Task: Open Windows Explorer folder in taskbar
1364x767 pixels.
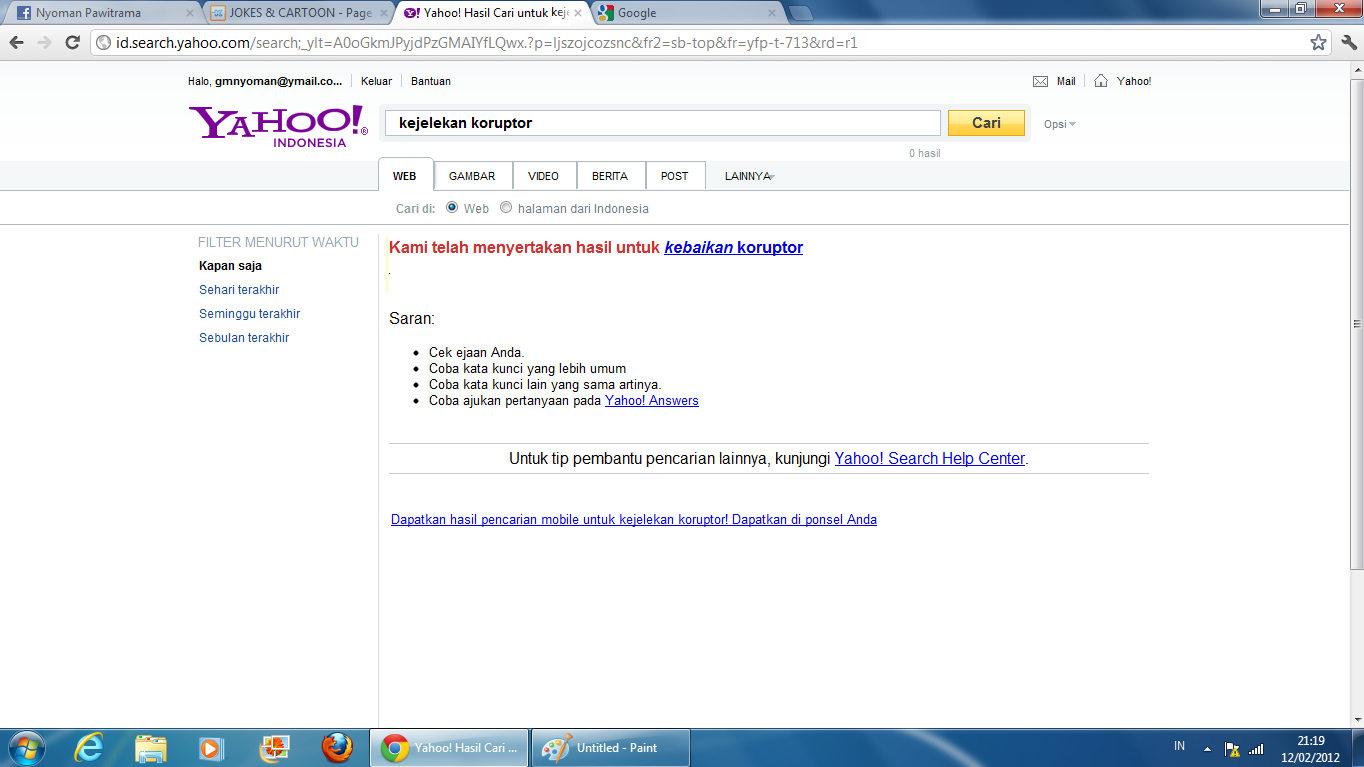Action: coord(151,747)
